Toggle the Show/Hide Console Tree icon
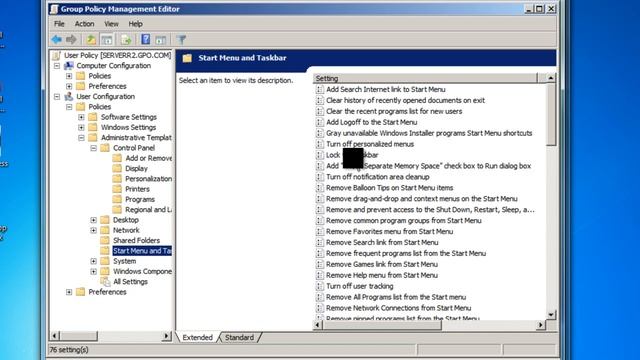Viewport: 640px width, 360px height. tap(107, 40)
